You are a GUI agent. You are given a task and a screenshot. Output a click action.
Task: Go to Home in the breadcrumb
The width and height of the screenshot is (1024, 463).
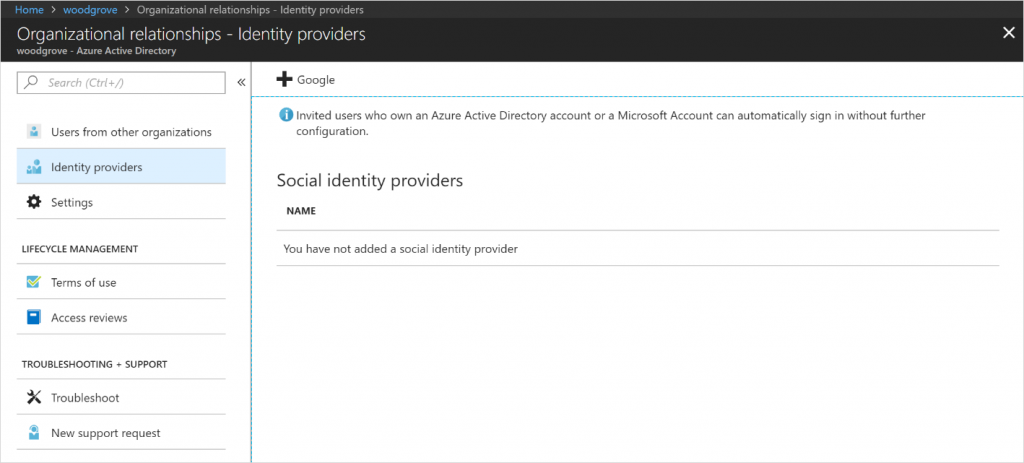tap(27, 10)
